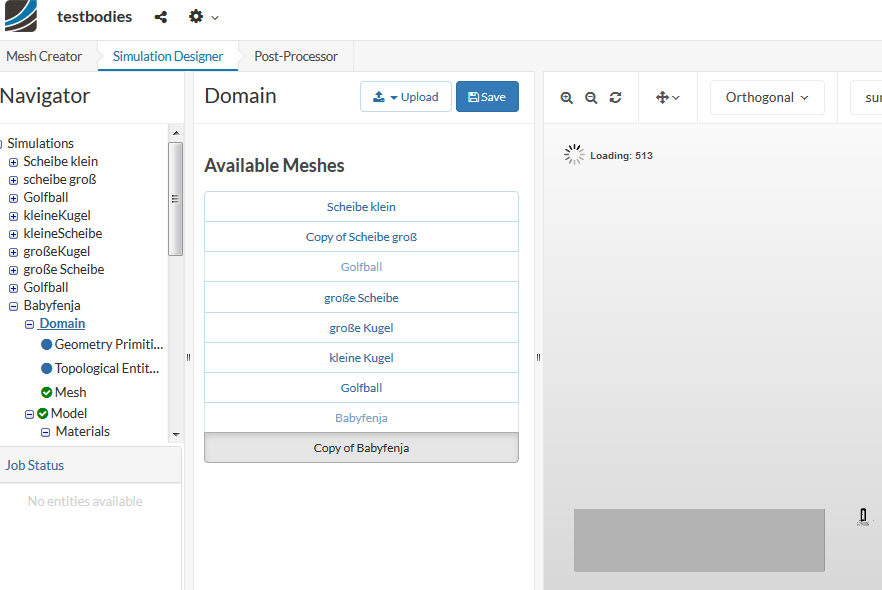
Task: Open the move/pan arrows tool menu
Action: pos(667,98)
